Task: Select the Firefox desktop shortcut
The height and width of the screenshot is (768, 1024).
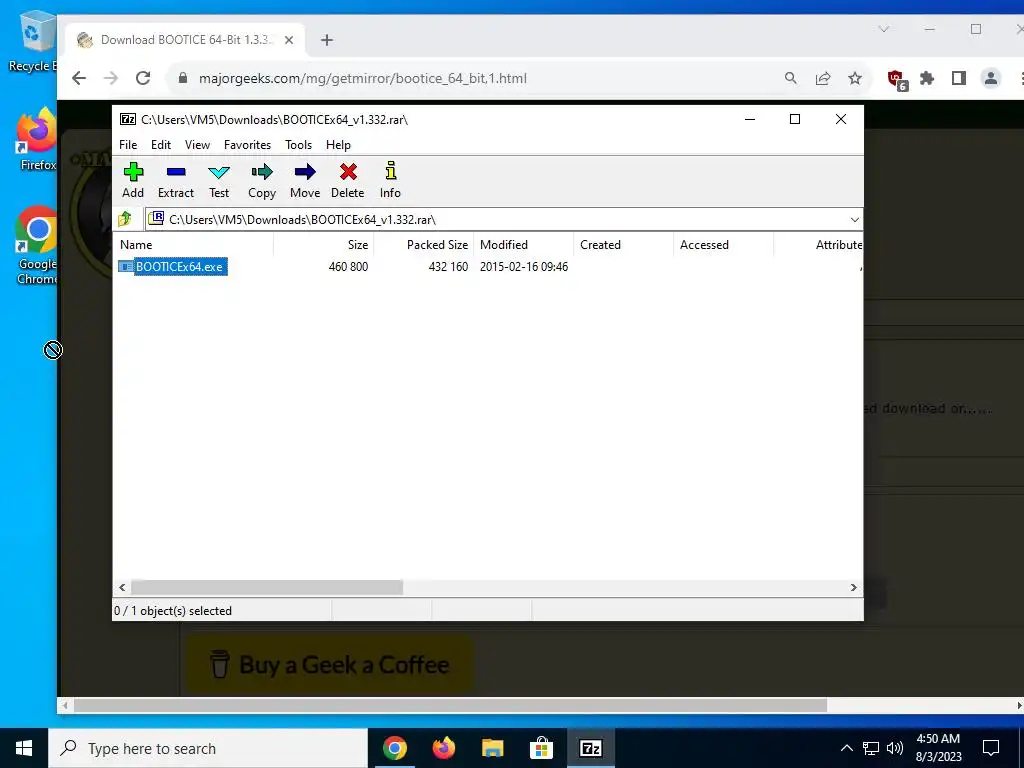Action: point(36,140)
